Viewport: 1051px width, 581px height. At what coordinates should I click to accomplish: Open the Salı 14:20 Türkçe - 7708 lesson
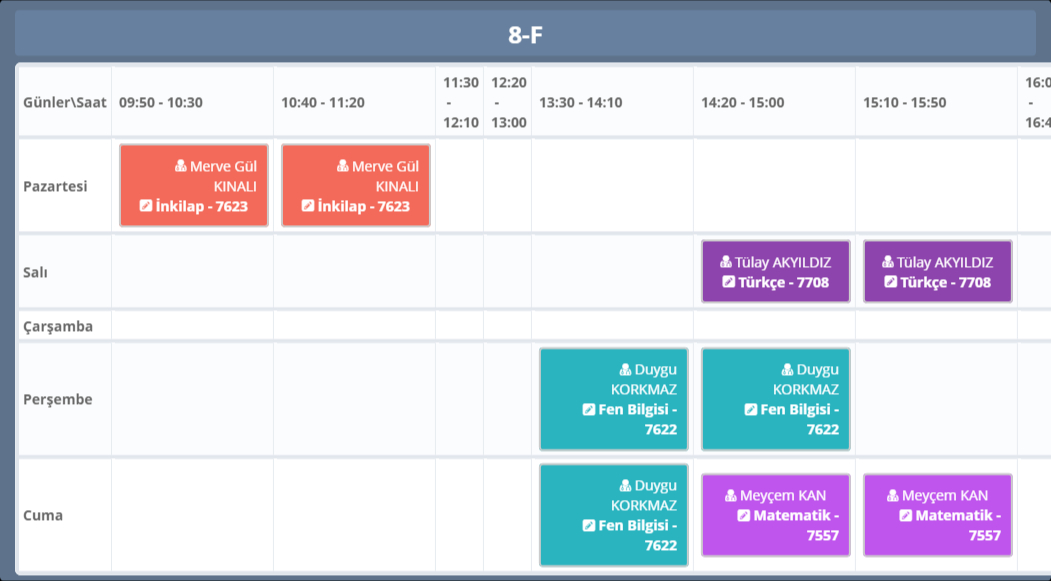[x=776, y=272]
